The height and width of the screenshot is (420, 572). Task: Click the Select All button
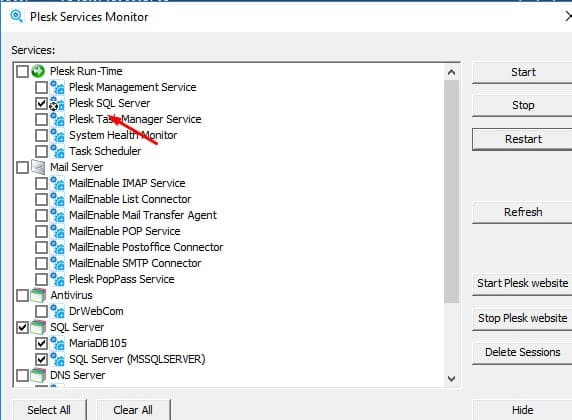(x=49, y=410)
